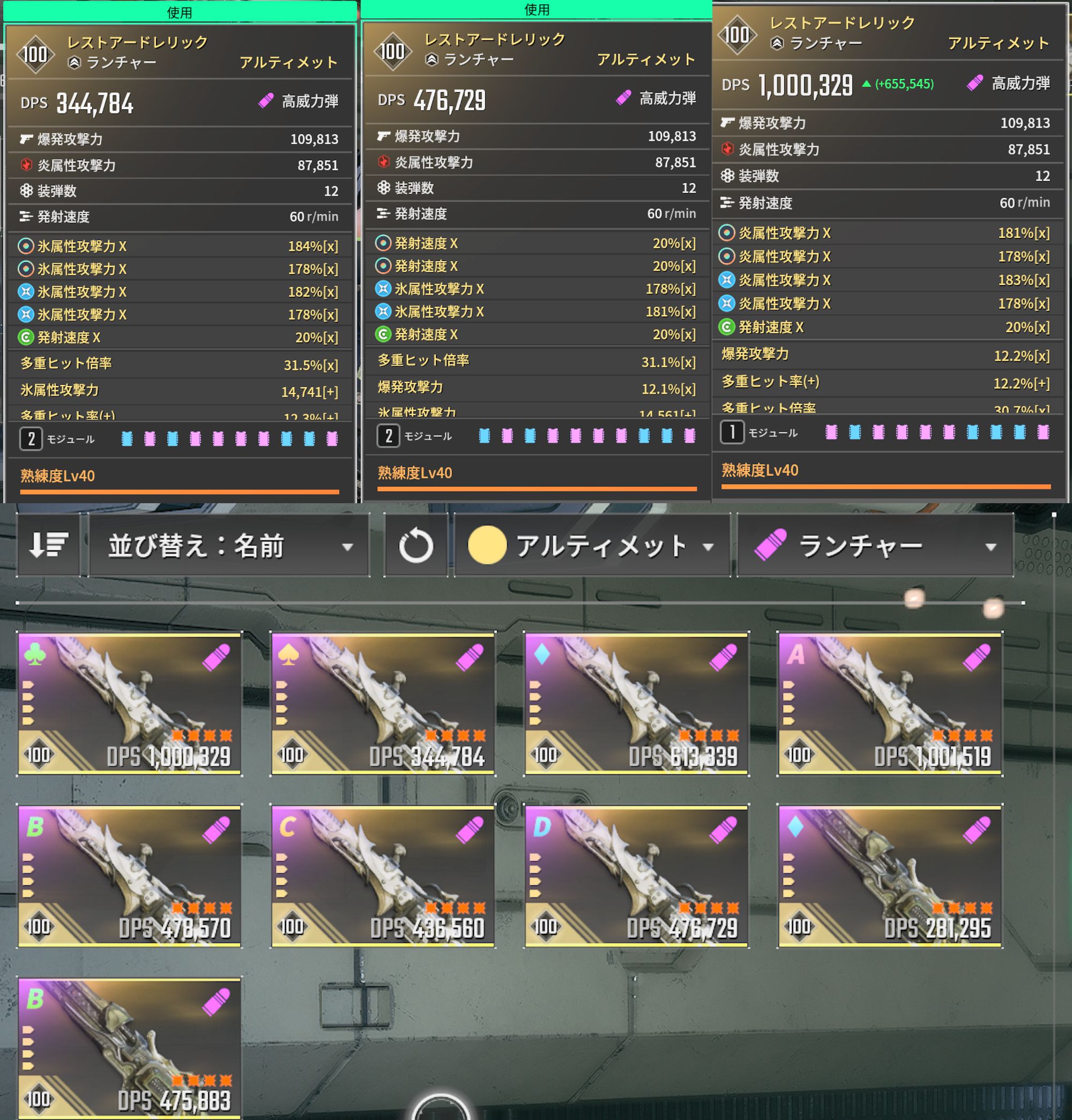Click the 使用 tab above the middle panel
The image size is (1072, 1120).
pyautogui.click(x=537, y=9)
